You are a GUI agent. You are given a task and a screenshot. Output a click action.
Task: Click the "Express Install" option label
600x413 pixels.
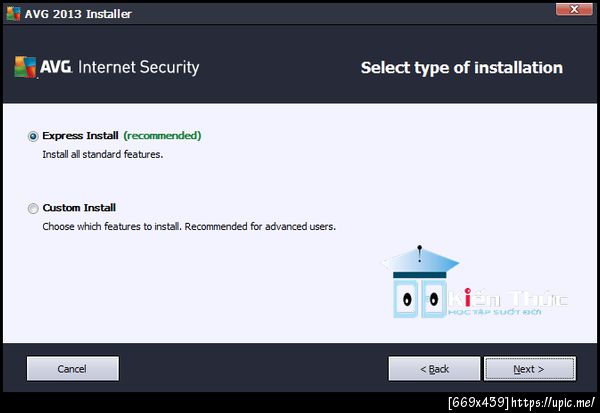point(80,135)
